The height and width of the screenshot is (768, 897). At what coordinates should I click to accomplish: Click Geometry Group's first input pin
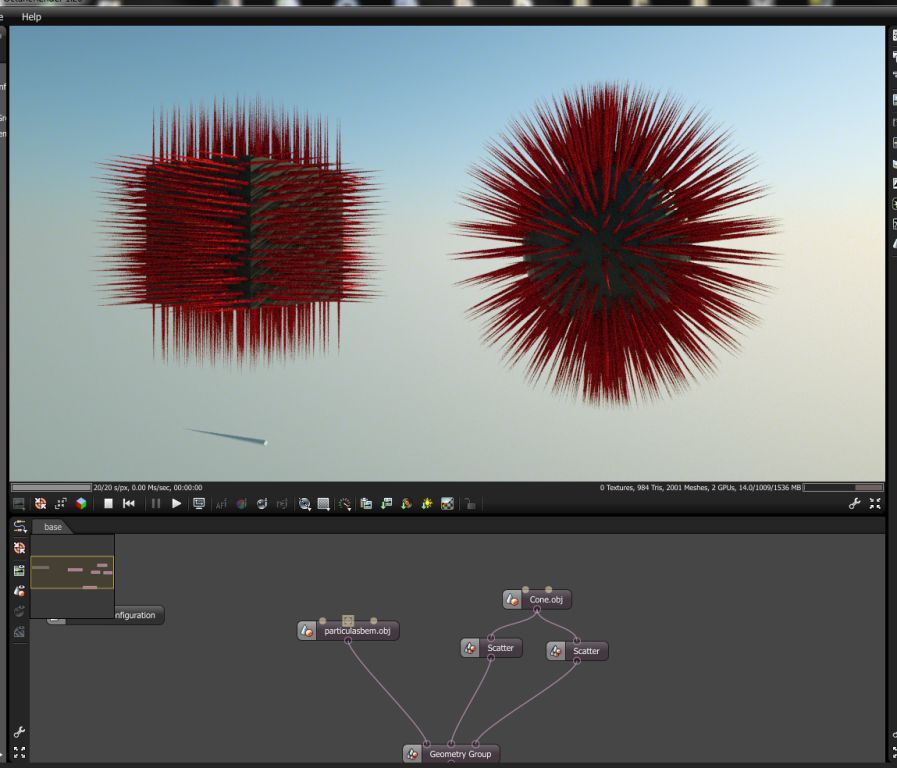pos(427,744)
